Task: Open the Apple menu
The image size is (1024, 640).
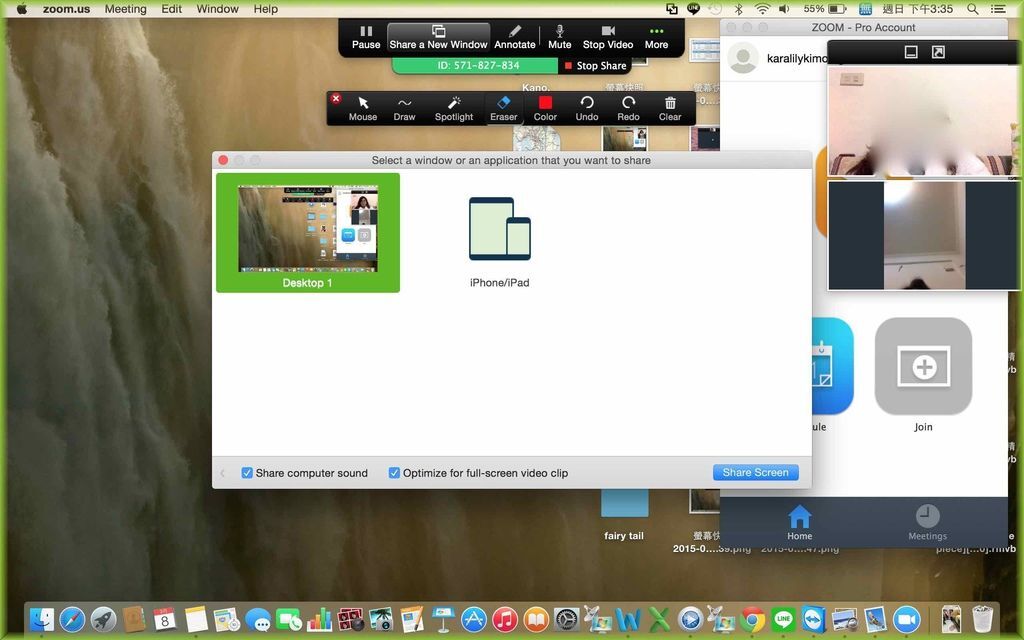Action: [x=21, y=9]
